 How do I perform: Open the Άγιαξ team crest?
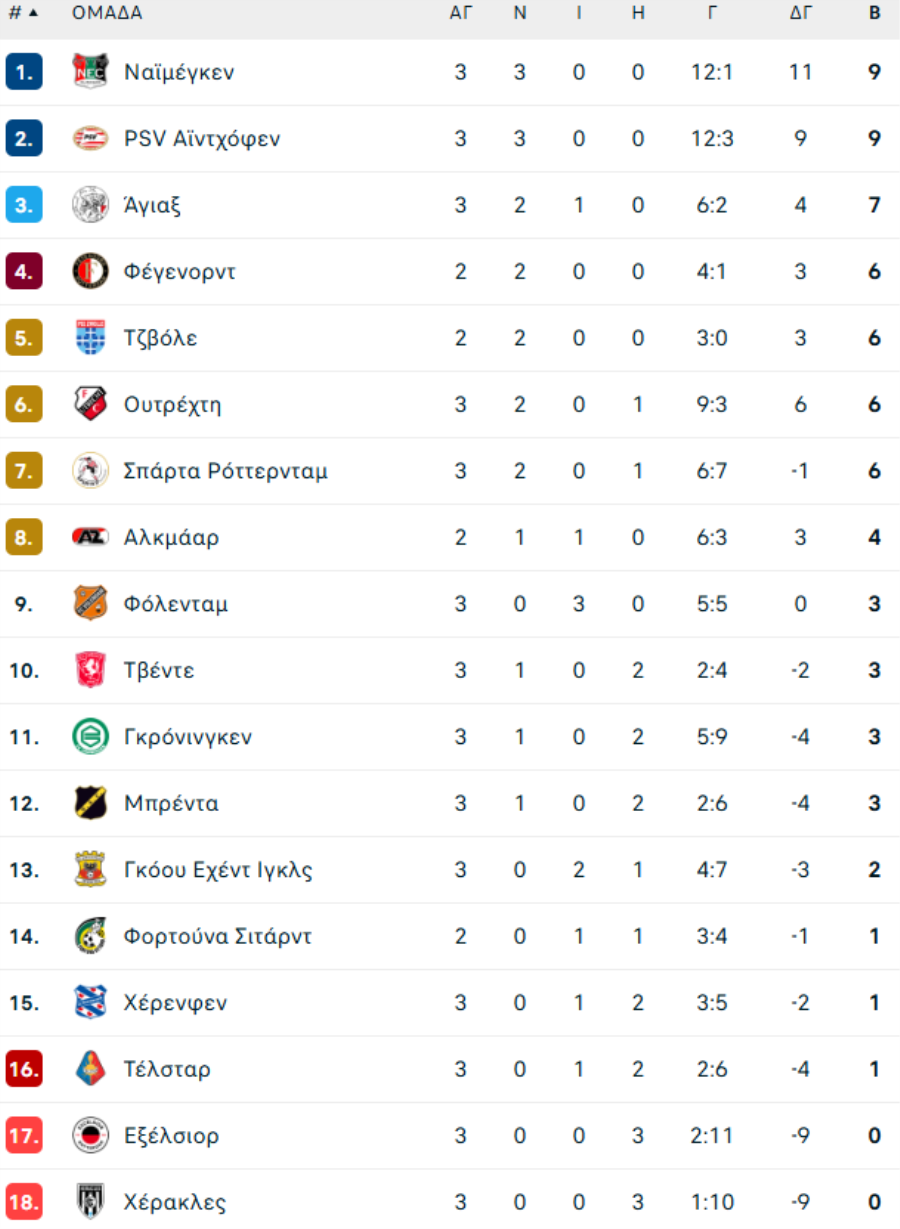90,205
